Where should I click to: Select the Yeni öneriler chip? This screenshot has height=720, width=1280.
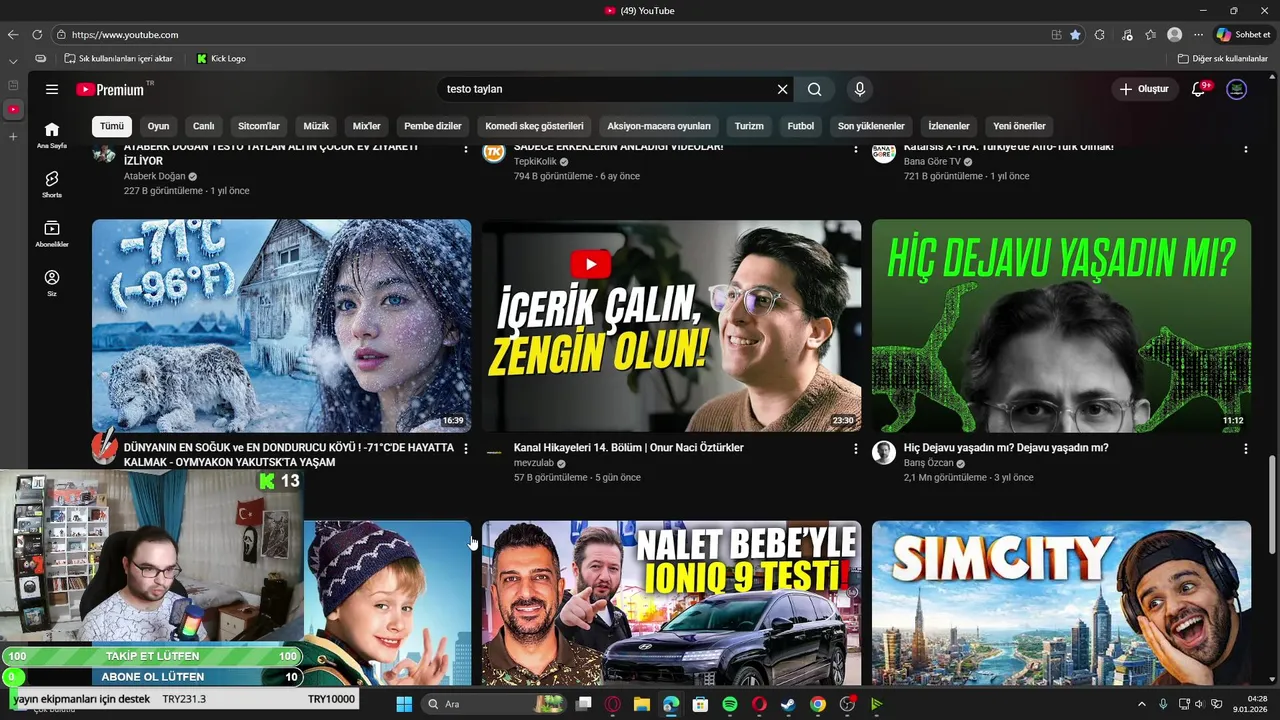coord(1019,126)
